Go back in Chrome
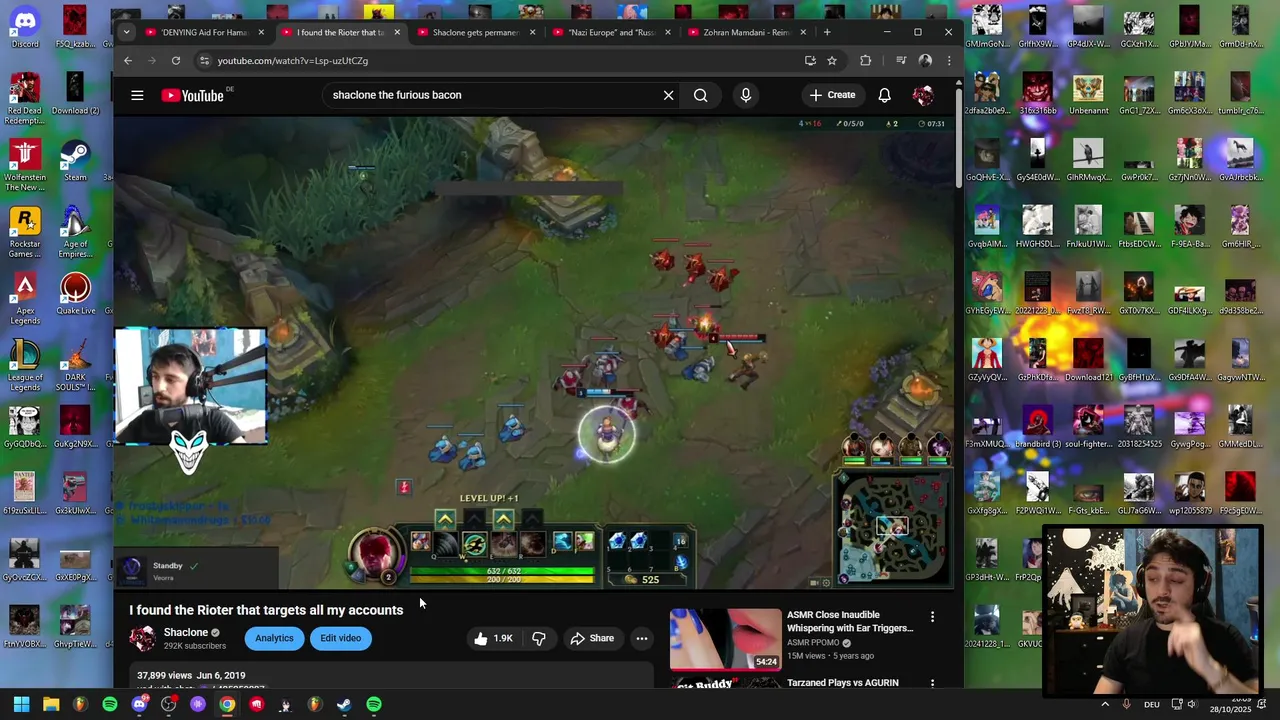Viewport: 1280px width, 720px height. click(128, 61)
